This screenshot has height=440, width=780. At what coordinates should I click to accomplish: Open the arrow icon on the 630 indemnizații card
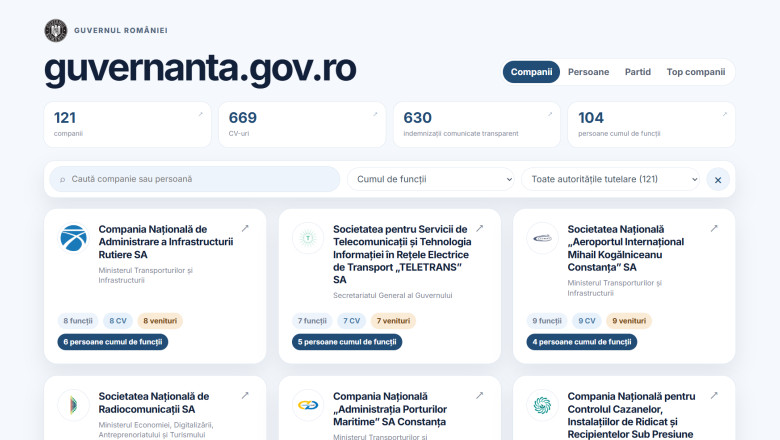click(550, 114)
